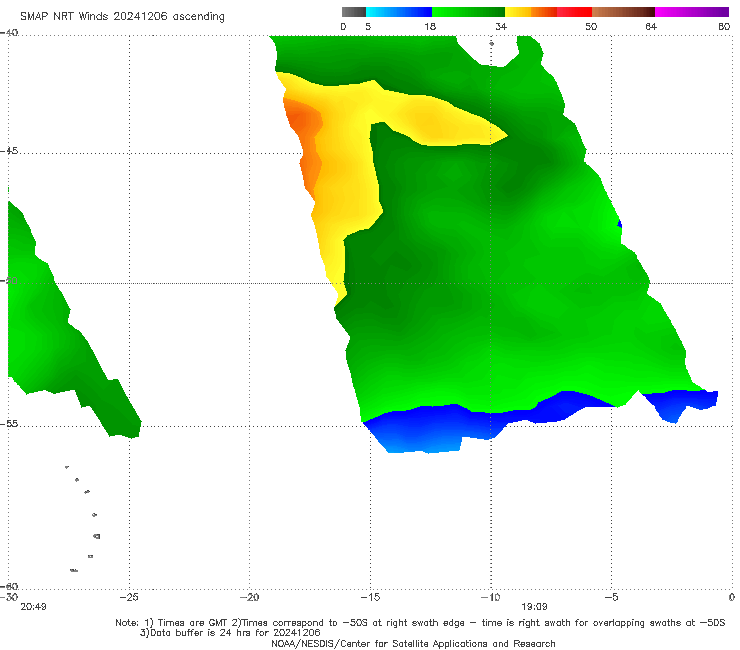Click the colorbar label '64'
740x650 pixels.
[651, 26]
